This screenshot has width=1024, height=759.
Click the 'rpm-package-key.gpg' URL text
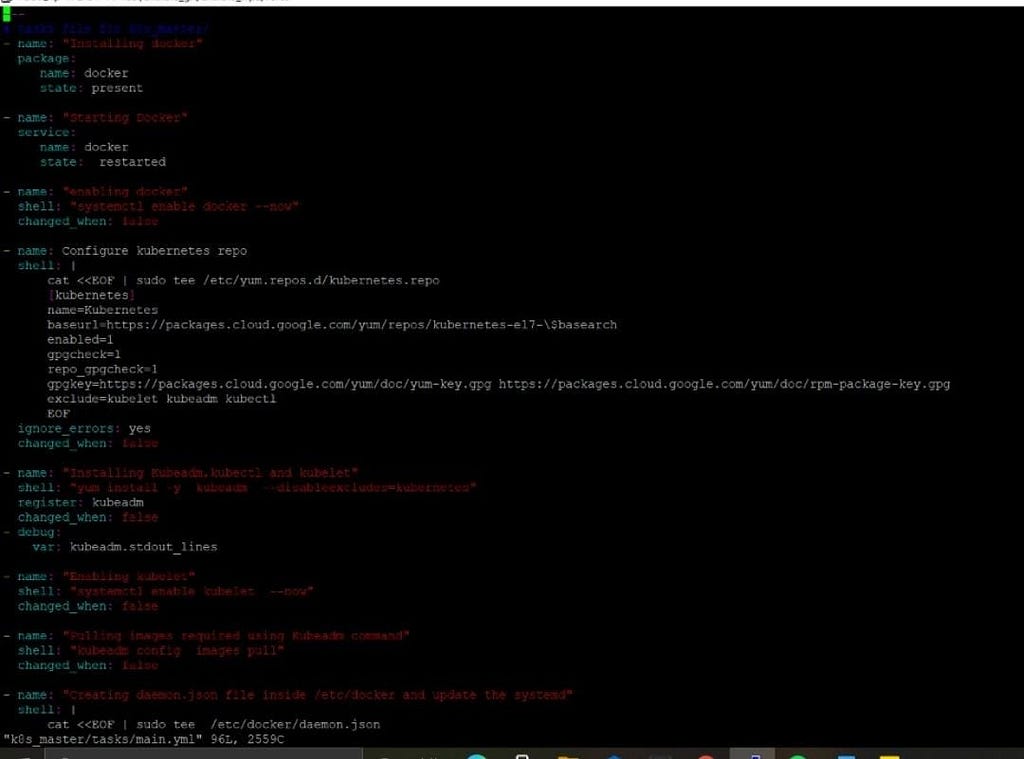[x=880, y=384]
